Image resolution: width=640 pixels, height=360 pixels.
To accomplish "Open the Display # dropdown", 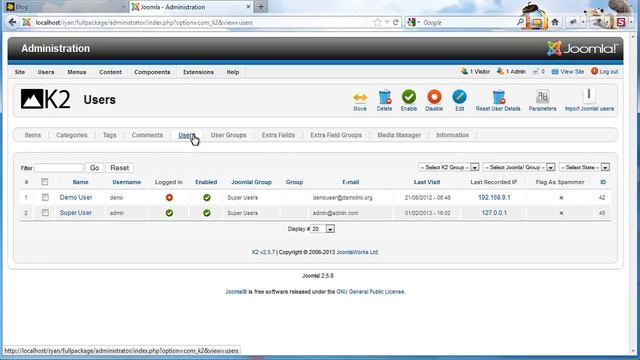I will pyautogui.click(x=322, y=229).
